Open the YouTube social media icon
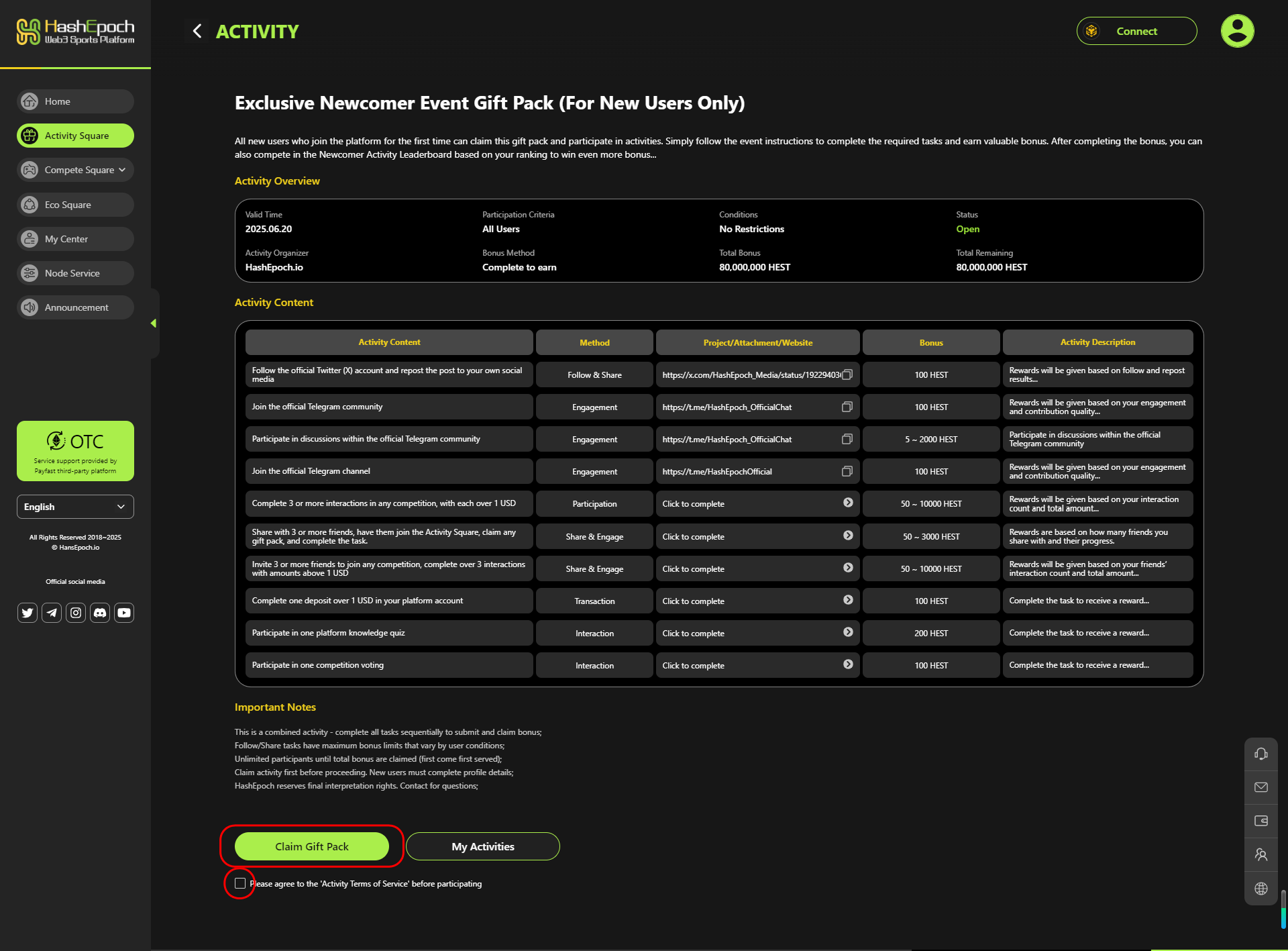 [x=124, y=613]
